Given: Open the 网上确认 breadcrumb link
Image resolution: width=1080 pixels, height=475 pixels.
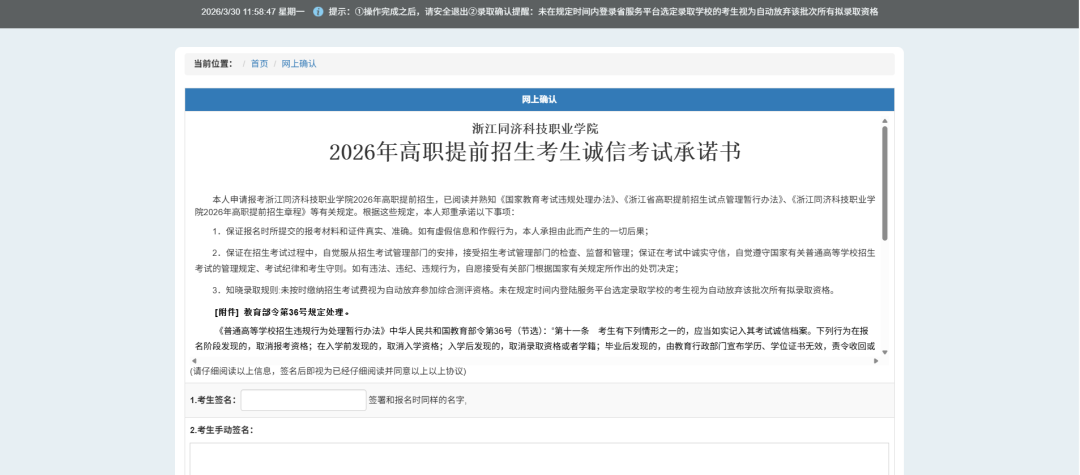Looking at the screenshot, I should [298, 64].
